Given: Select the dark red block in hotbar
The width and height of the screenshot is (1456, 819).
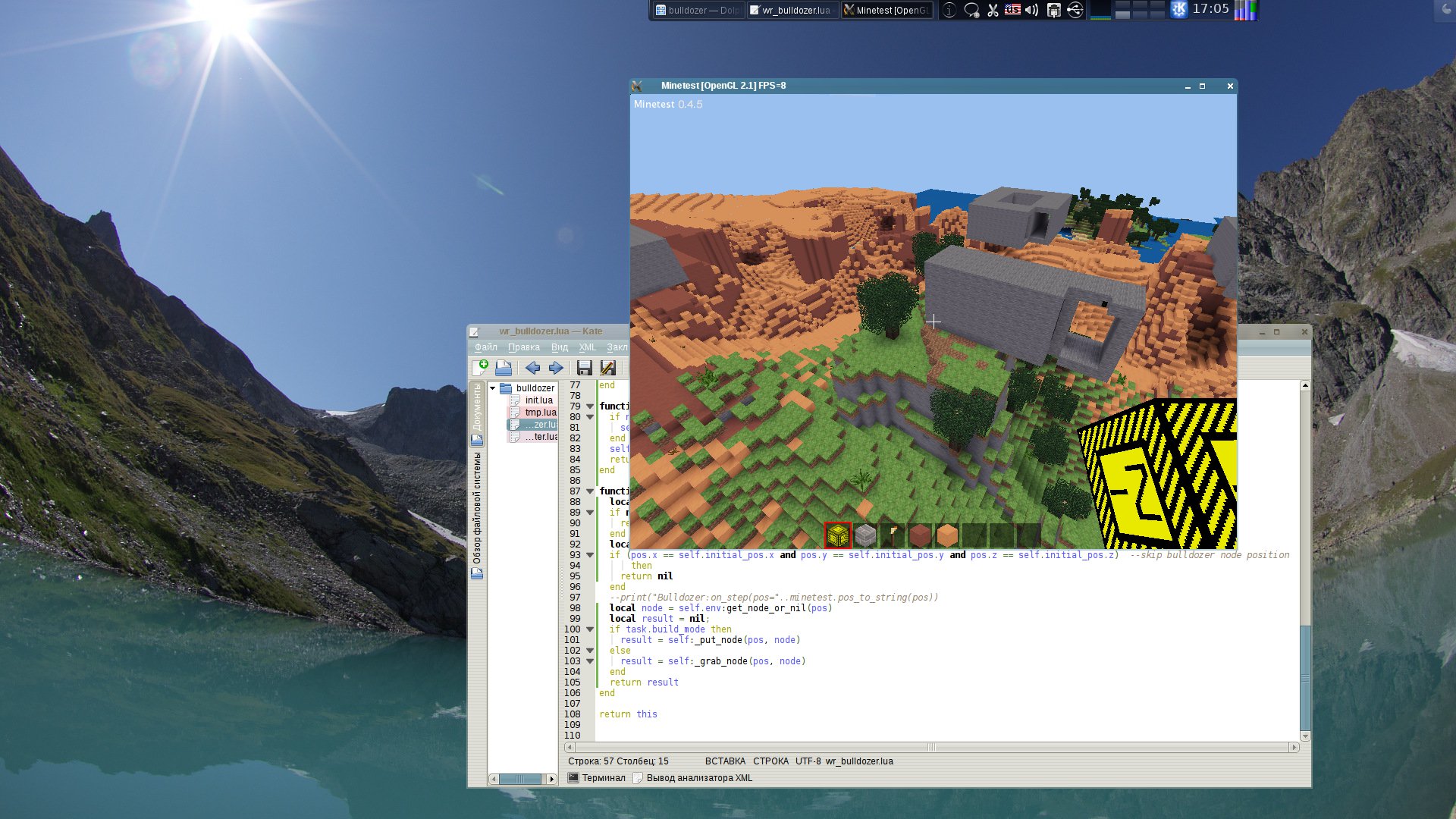Looking at the screenshot, I should (x=920, y=535).
